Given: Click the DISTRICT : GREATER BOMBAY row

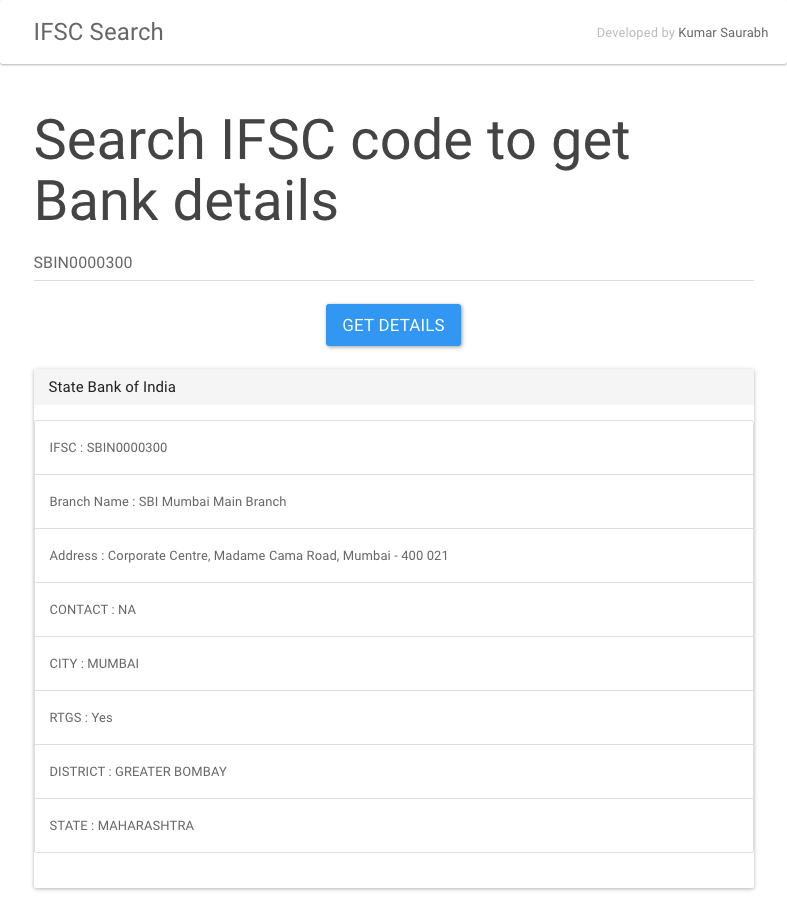Looking at the screenshot, I should tap(394, 772).
